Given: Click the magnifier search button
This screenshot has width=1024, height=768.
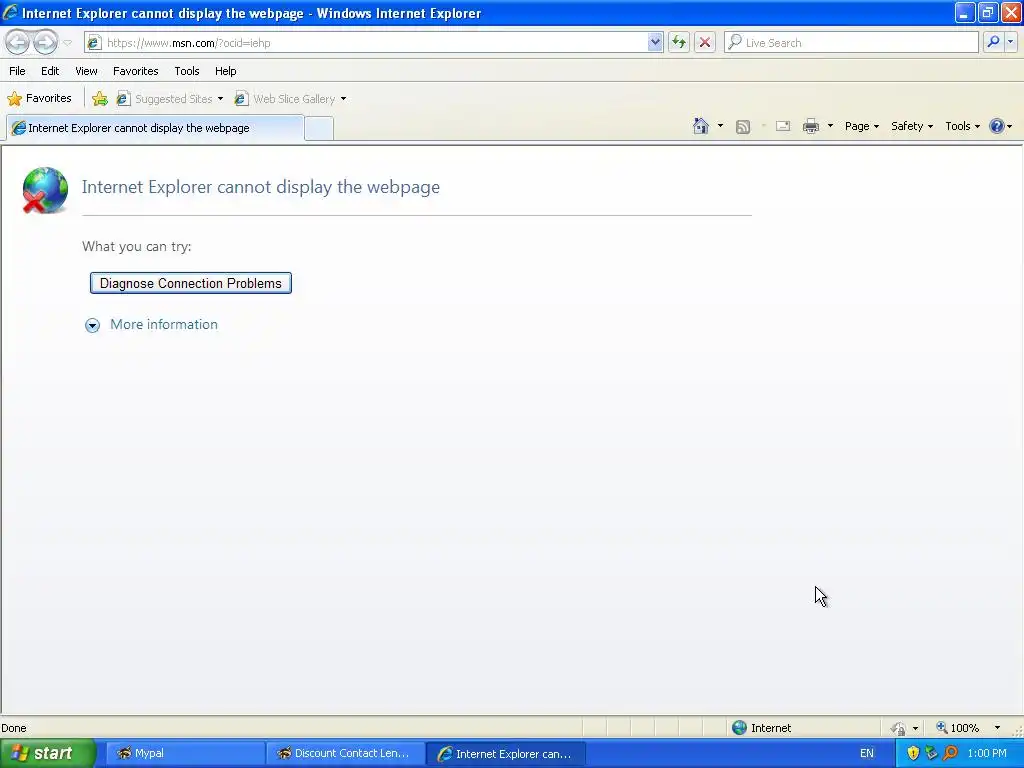Looking at the screenshot, I should pos(993,42).
